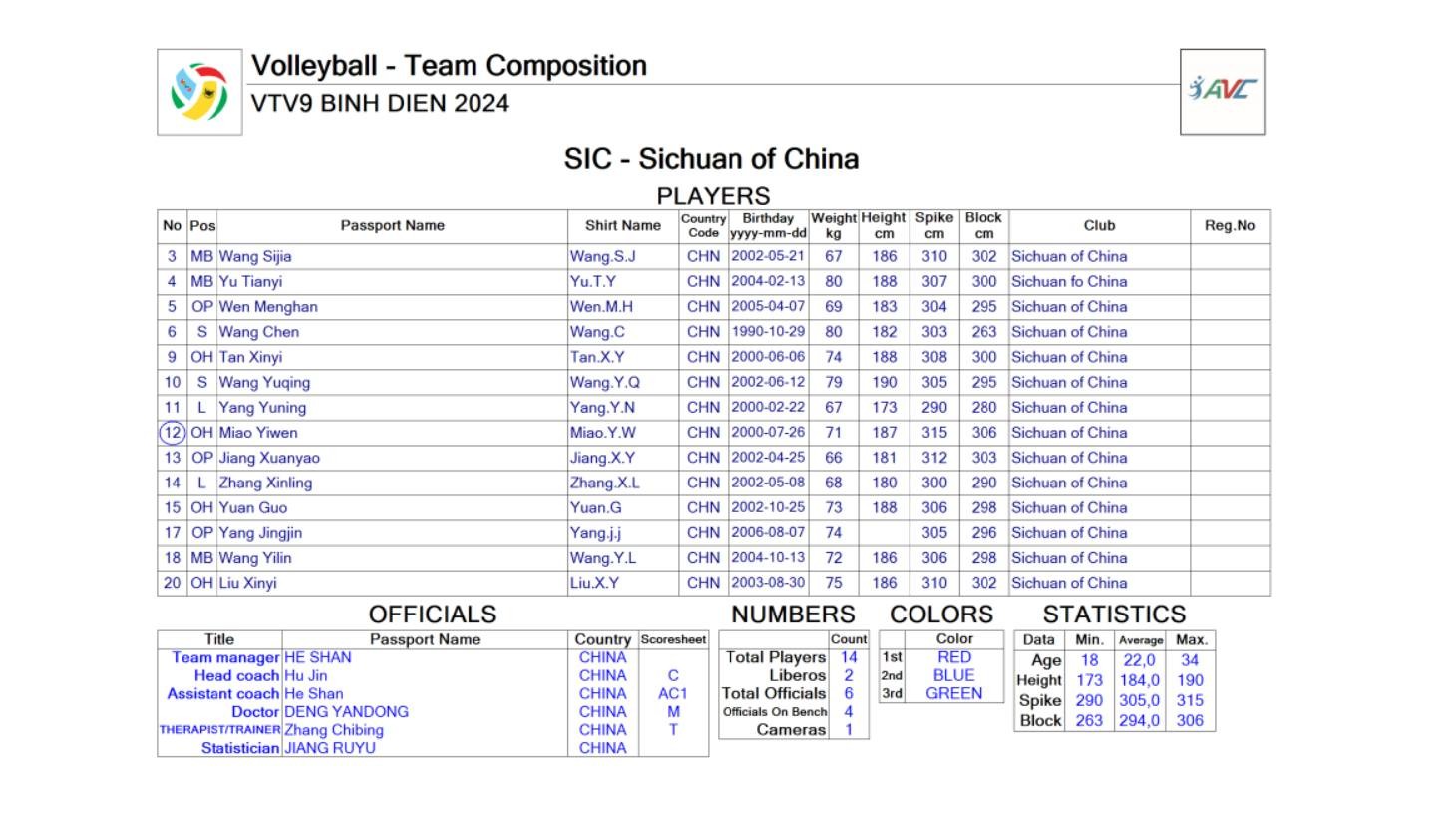This screenshot has width=1456, height=820.
Task: Select player name Wang Sijia
Action: coord(255,257)
